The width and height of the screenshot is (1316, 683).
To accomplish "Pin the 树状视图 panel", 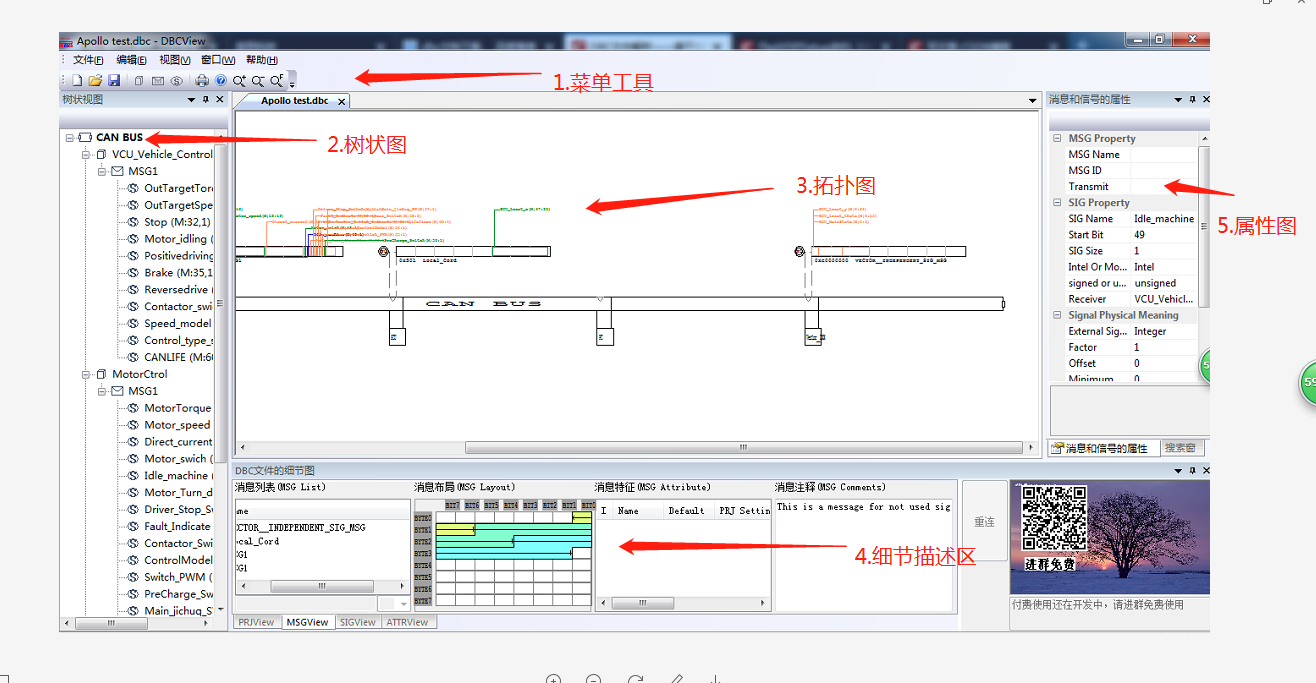I will (206, 100).
